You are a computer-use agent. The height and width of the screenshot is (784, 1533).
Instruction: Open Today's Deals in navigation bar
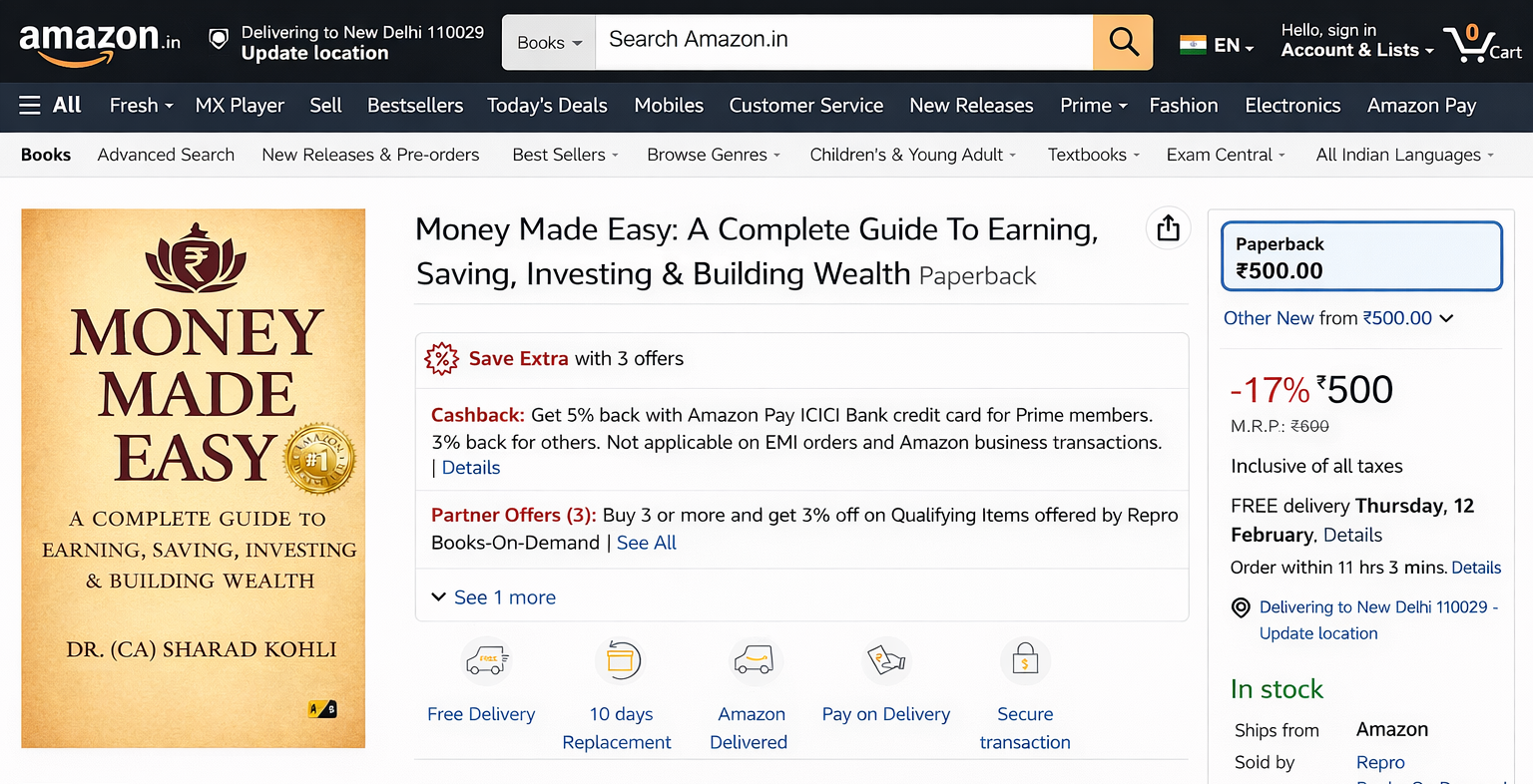click(x=547, y=106)
